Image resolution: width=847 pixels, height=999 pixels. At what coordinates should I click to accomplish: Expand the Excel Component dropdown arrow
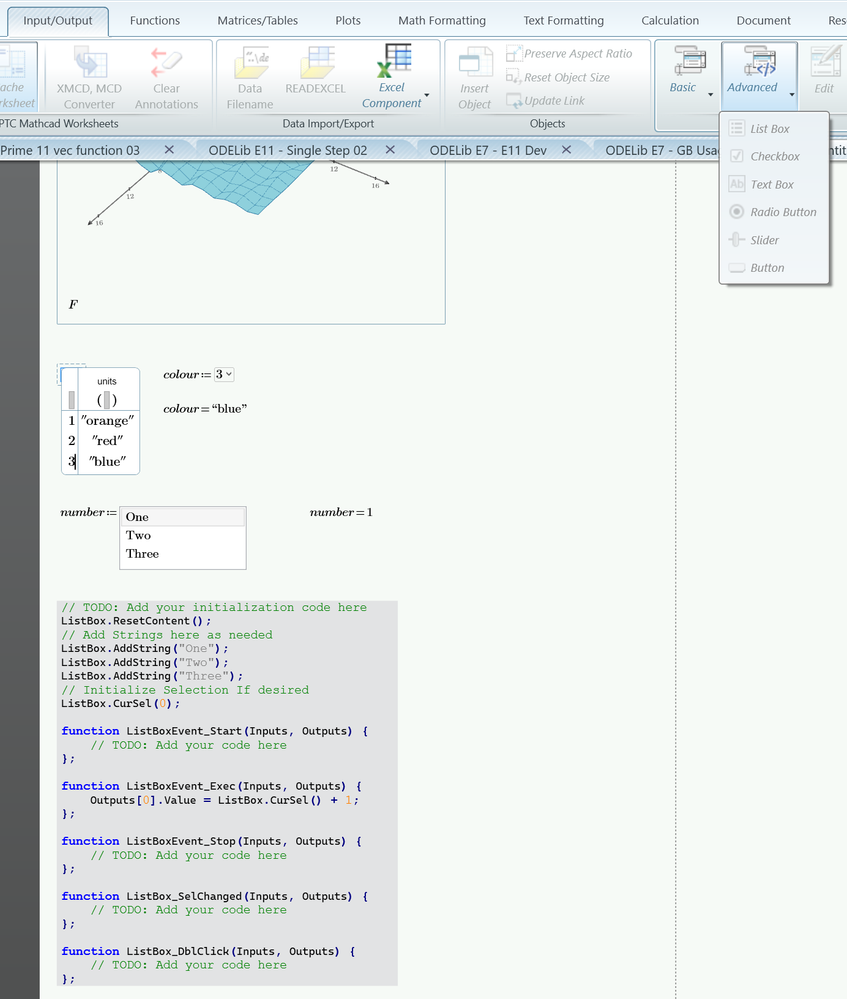[428, 96]
